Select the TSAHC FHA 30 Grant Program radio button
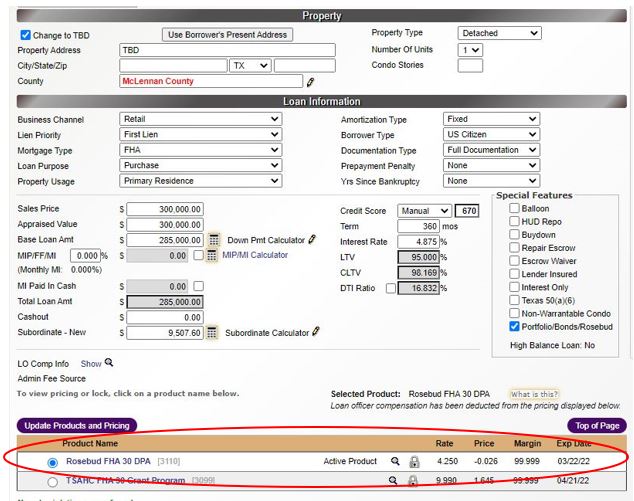The height and width of the screenshot is (501, 634). pos(53,481)
